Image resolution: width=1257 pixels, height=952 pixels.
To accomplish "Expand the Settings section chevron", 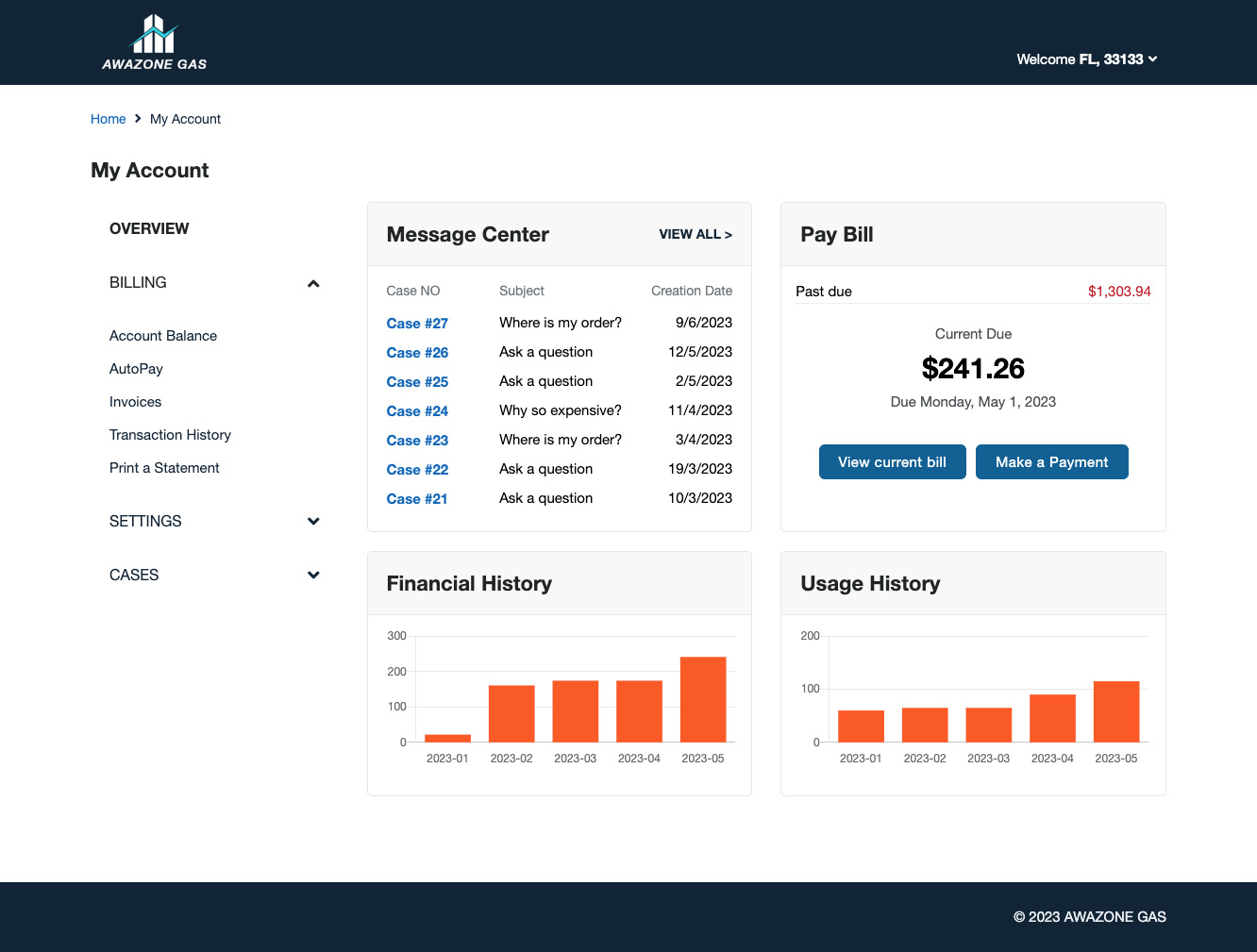I will point(313,521).
